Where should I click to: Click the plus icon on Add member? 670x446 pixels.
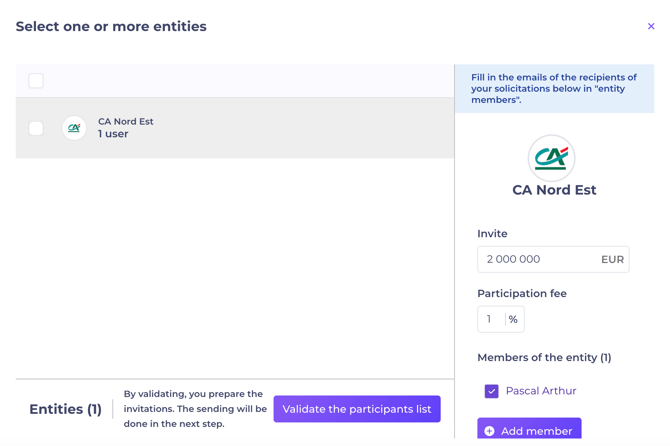(490, 431)
